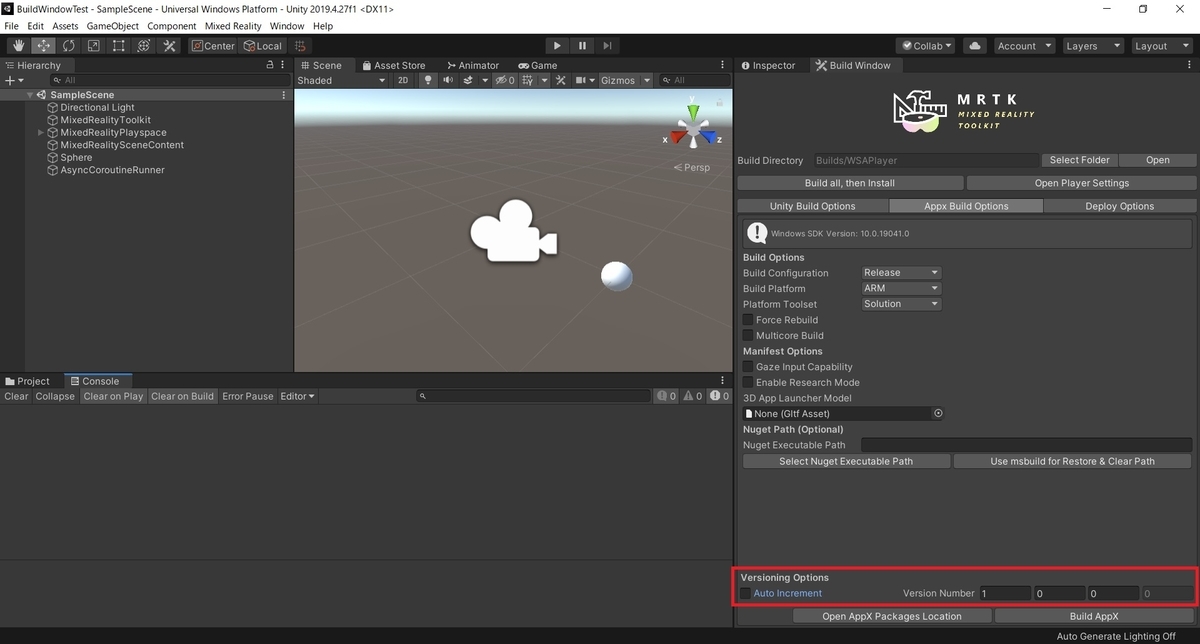Viewport: 1200px width, 644px height.
Task: Toggle hidden objects visibility icon
Action: tap(505, 80)
